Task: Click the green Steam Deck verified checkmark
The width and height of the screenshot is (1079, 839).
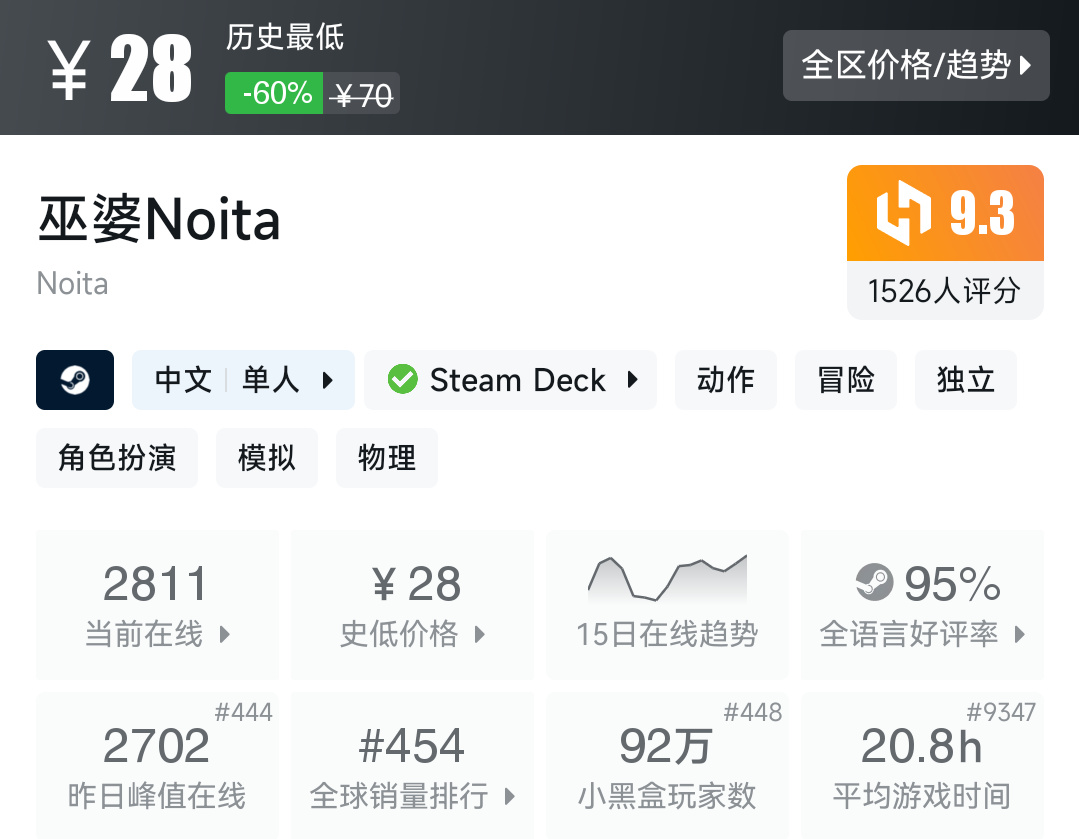Action: click(x=402, y=380)
